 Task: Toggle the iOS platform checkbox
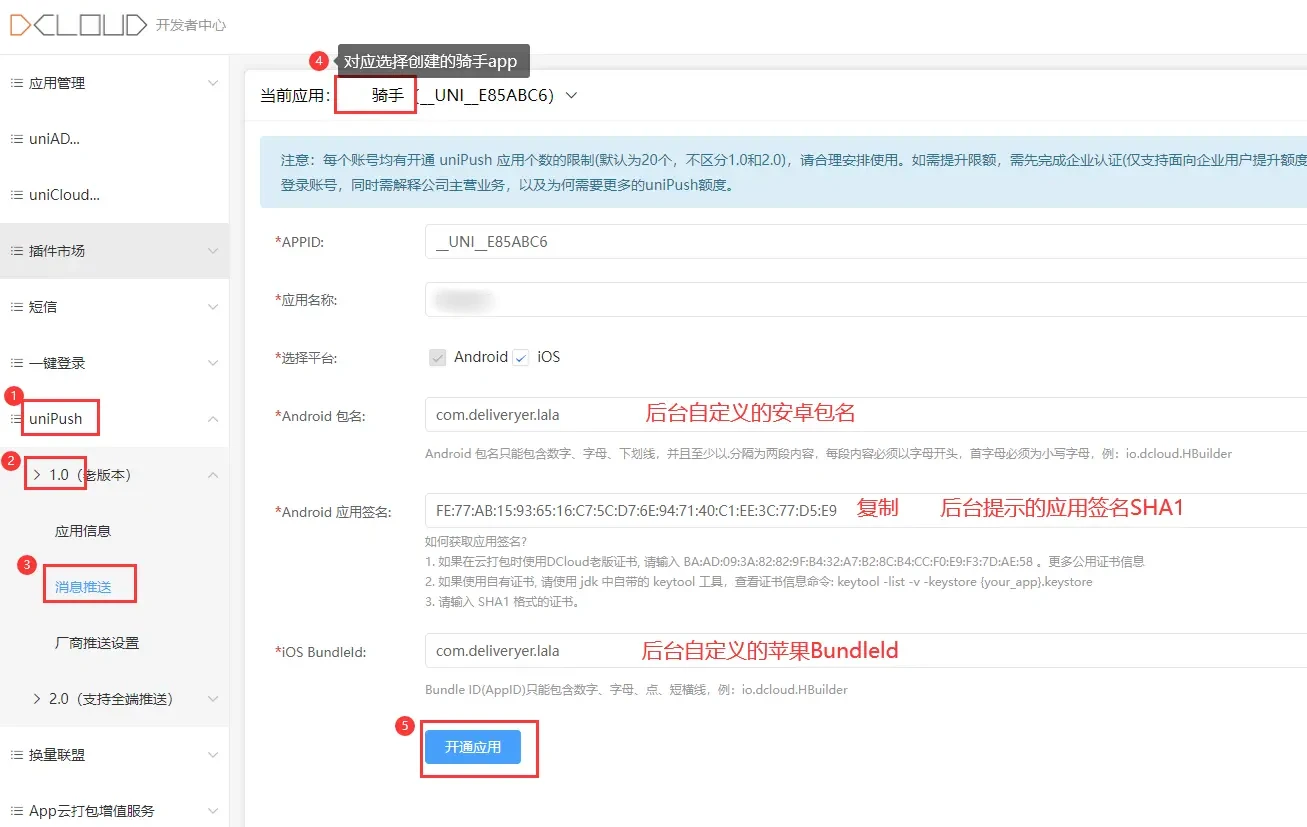pyautogui.click(x=520, y=357)
